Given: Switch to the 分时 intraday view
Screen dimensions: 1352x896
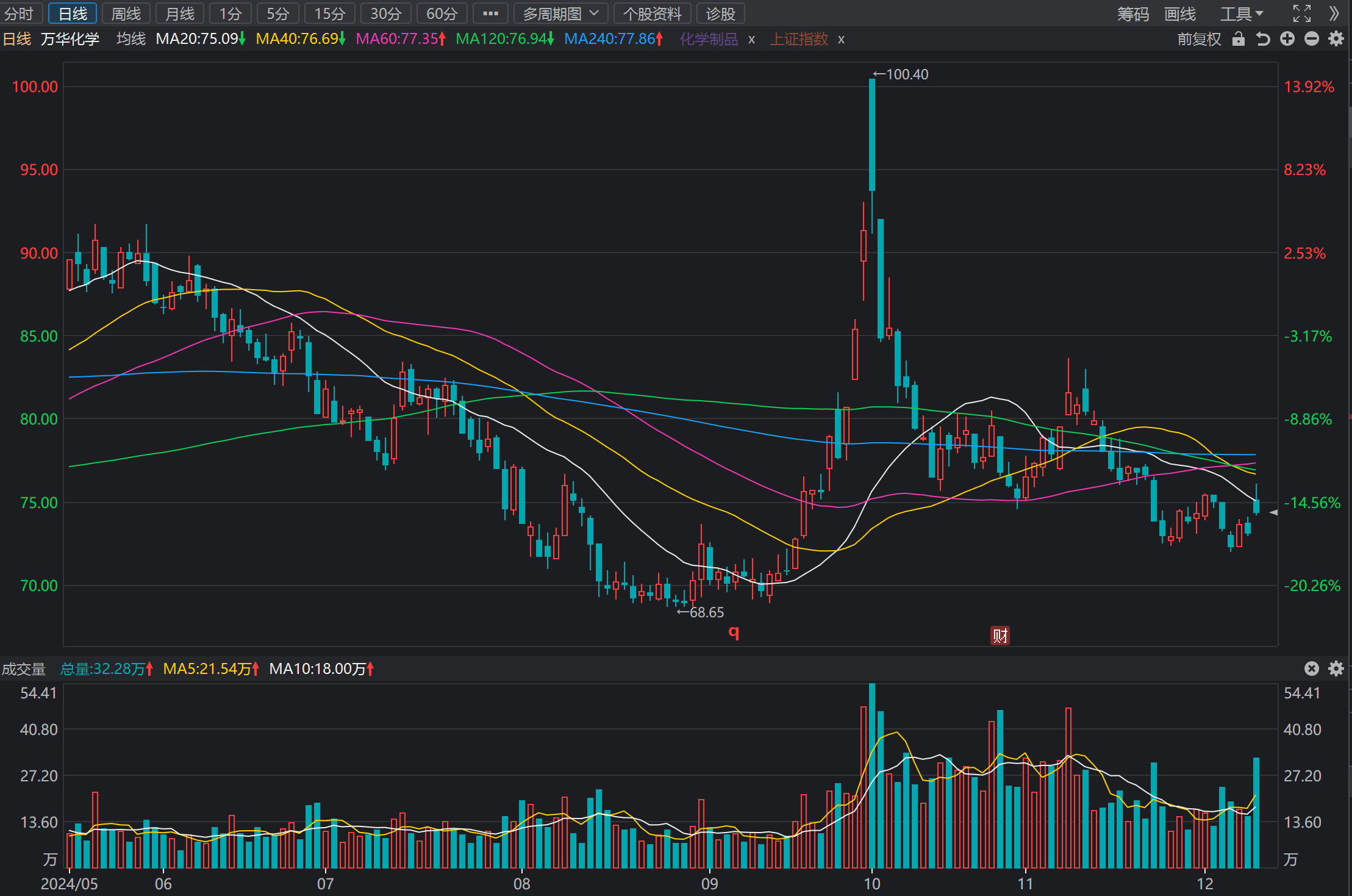Looking at the screenshot, I should (x=20, y=13).
